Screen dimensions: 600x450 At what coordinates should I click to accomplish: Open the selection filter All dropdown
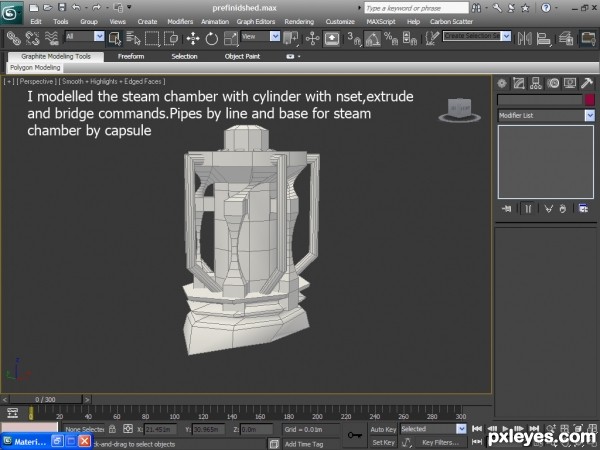[99, 36]
